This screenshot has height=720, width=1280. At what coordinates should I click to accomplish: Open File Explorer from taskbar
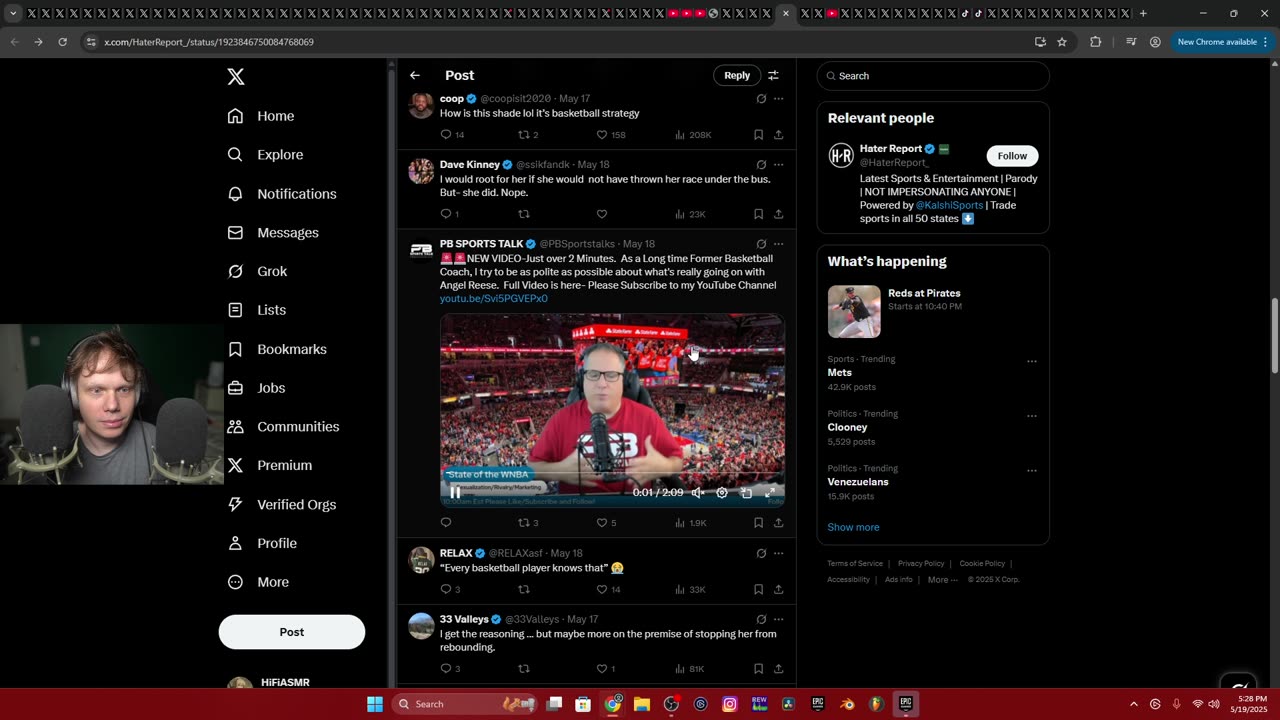[642, 704]
